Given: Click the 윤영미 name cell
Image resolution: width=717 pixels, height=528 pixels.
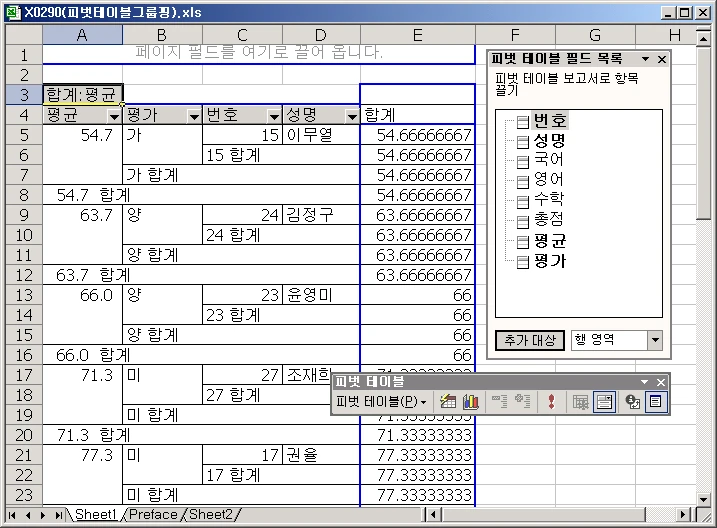Looking at the screenshot, I should click(321, 295).
